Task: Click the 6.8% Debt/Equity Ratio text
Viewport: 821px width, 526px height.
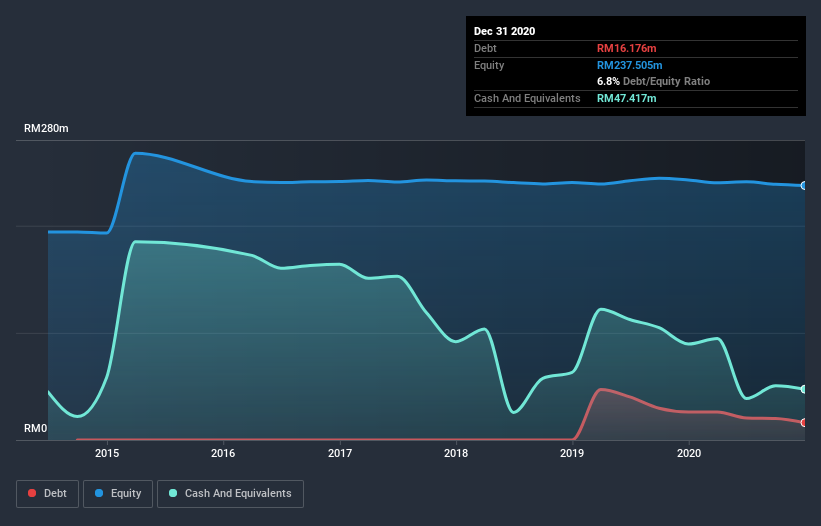Action: 653,81
